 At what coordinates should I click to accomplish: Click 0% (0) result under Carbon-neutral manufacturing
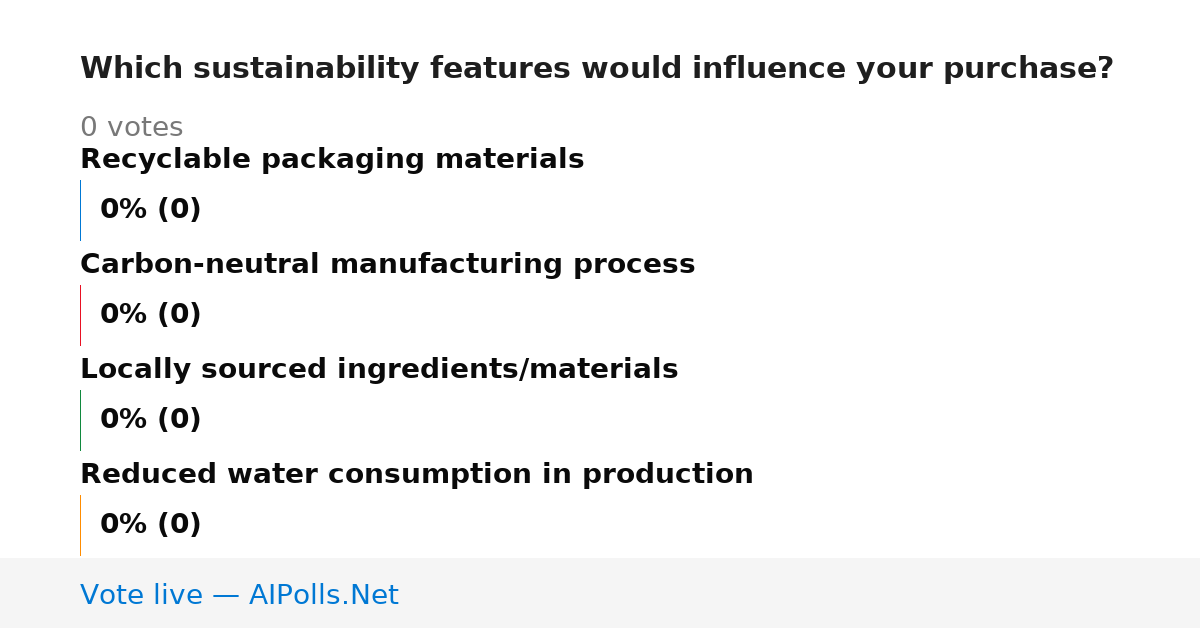[x=150, y=315]
